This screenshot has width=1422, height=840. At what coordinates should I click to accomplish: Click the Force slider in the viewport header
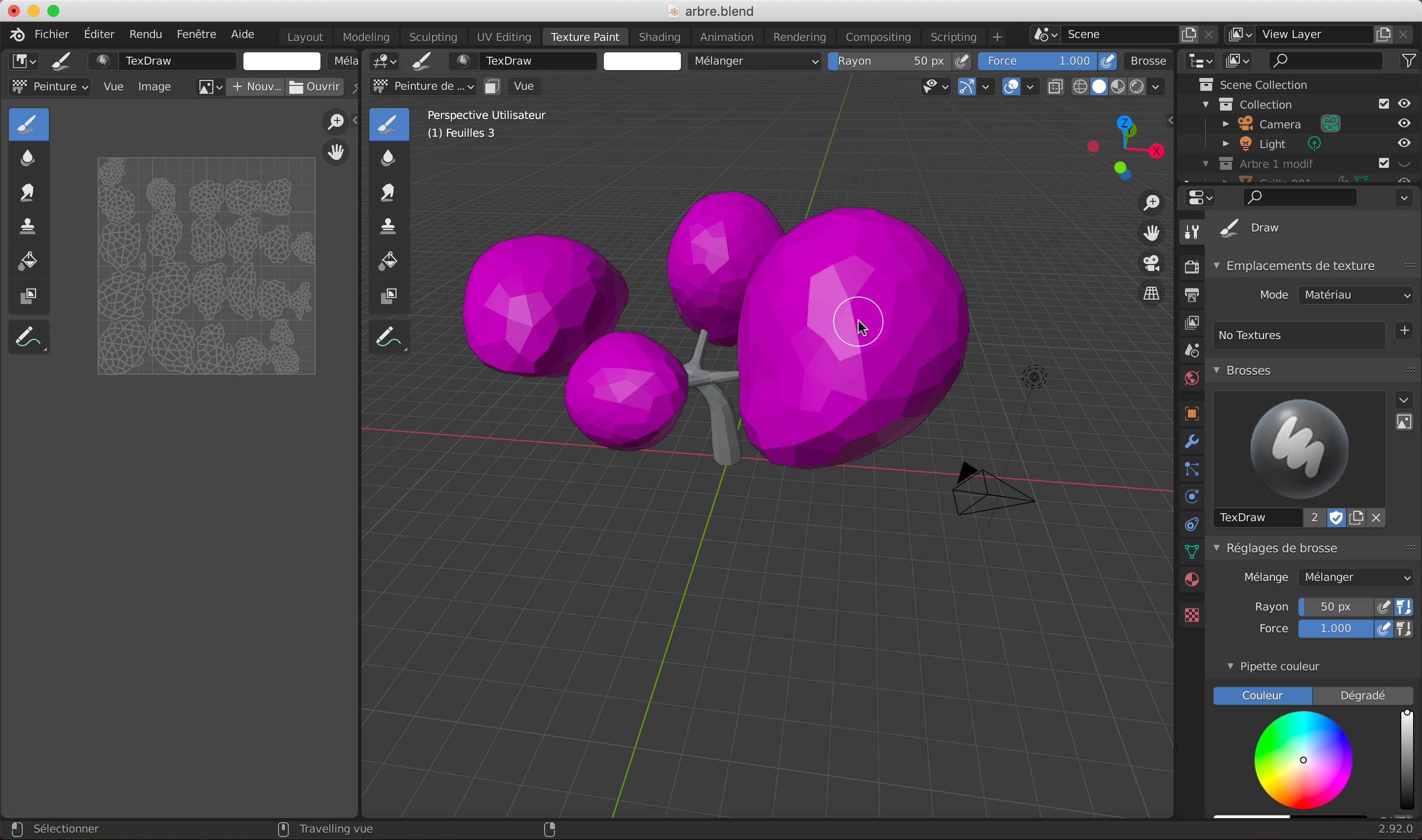1037,61
